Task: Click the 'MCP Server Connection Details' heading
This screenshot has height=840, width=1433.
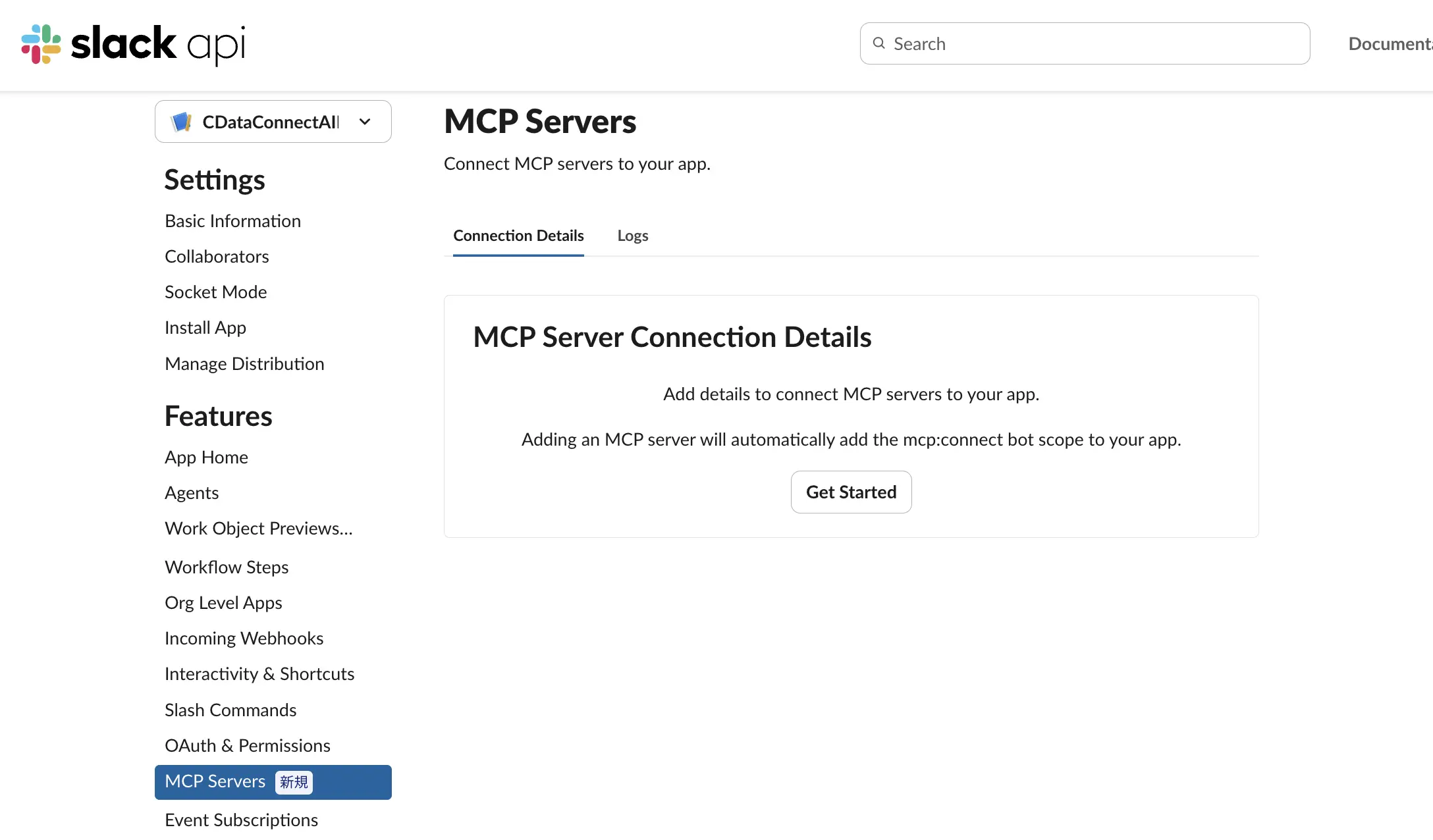Action: (672, 337)
